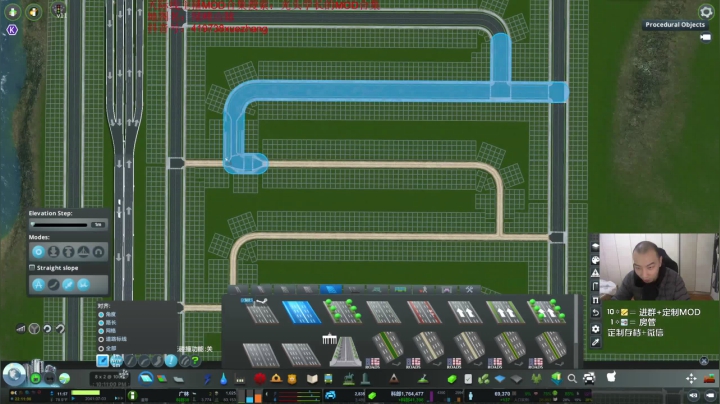Open the Police menu
Viewport: 720px width, 404px height.
pos(292,379)
